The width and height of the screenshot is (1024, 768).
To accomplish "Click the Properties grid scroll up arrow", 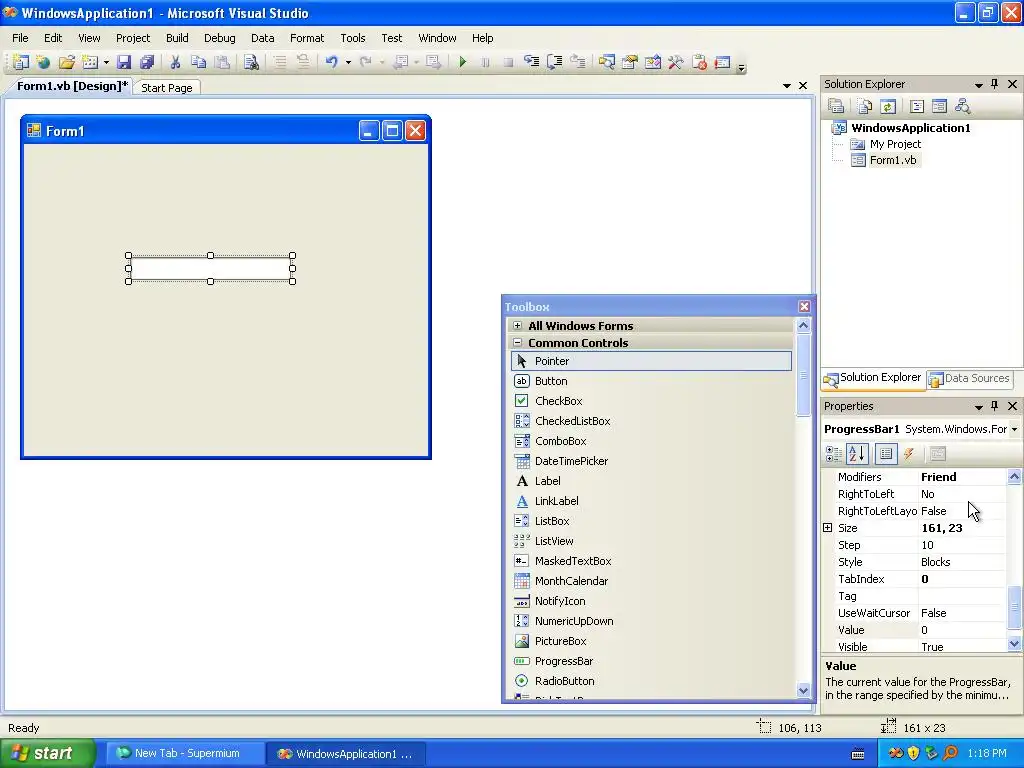I will coord(1014,477).
